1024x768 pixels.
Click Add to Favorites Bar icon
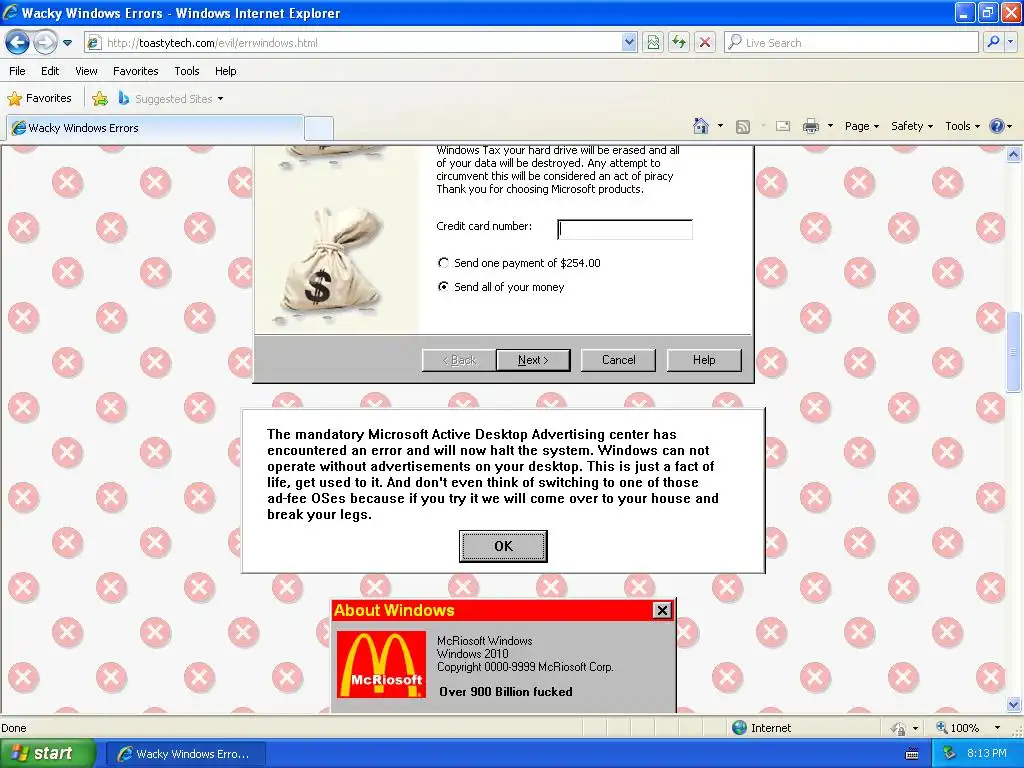pyautogui.click(x=100, y=99)
